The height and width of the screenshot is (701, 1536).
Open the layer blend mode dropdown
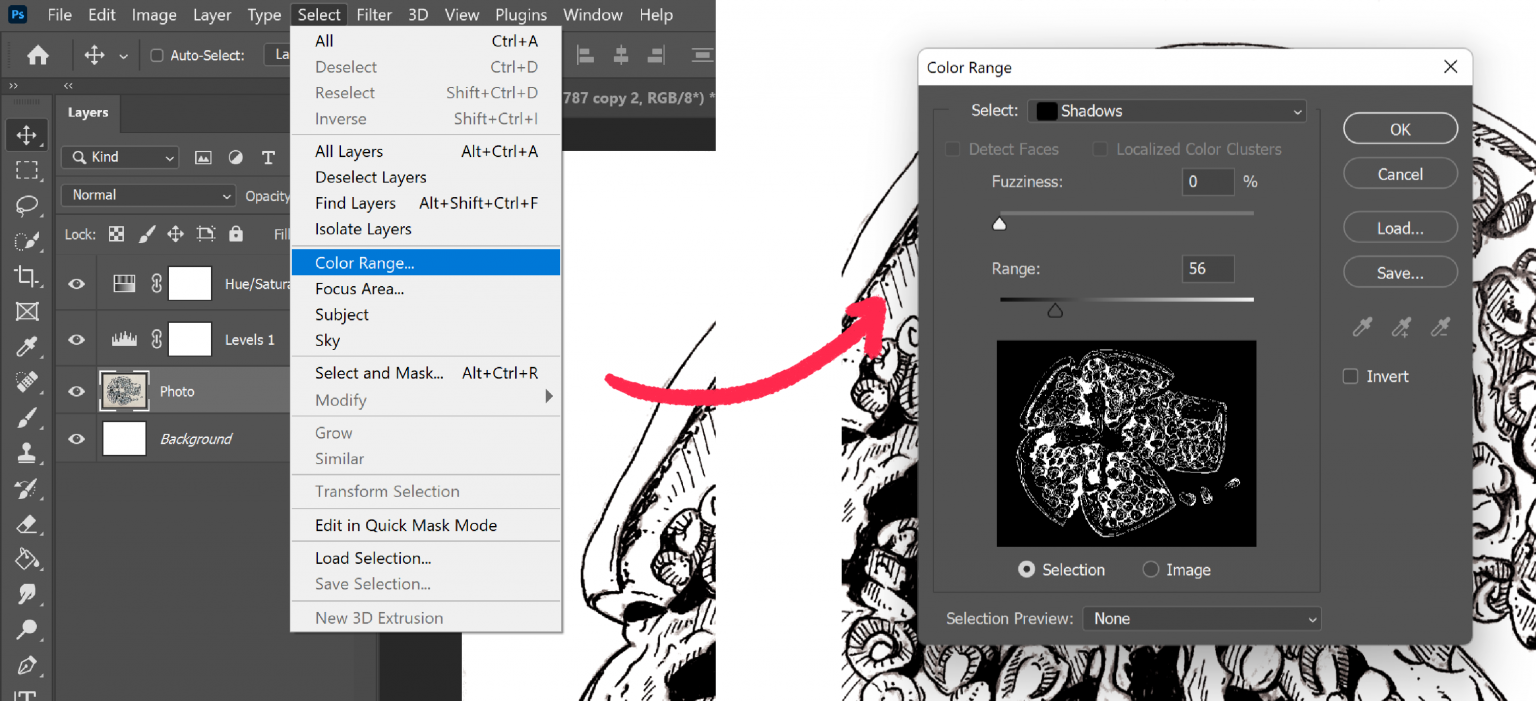pos(147,195)
